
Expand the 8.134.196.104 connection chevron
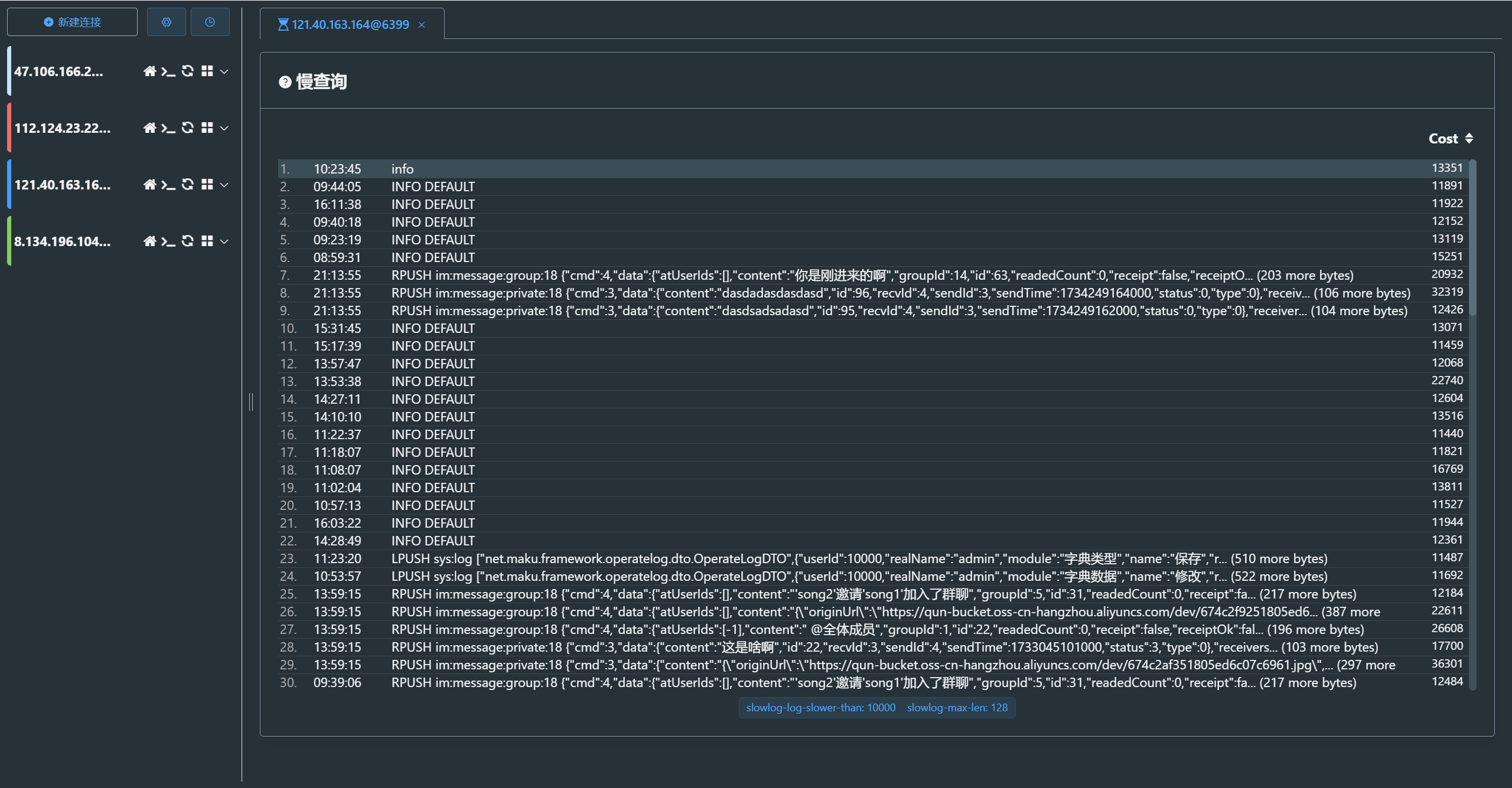tap(224, 241)
